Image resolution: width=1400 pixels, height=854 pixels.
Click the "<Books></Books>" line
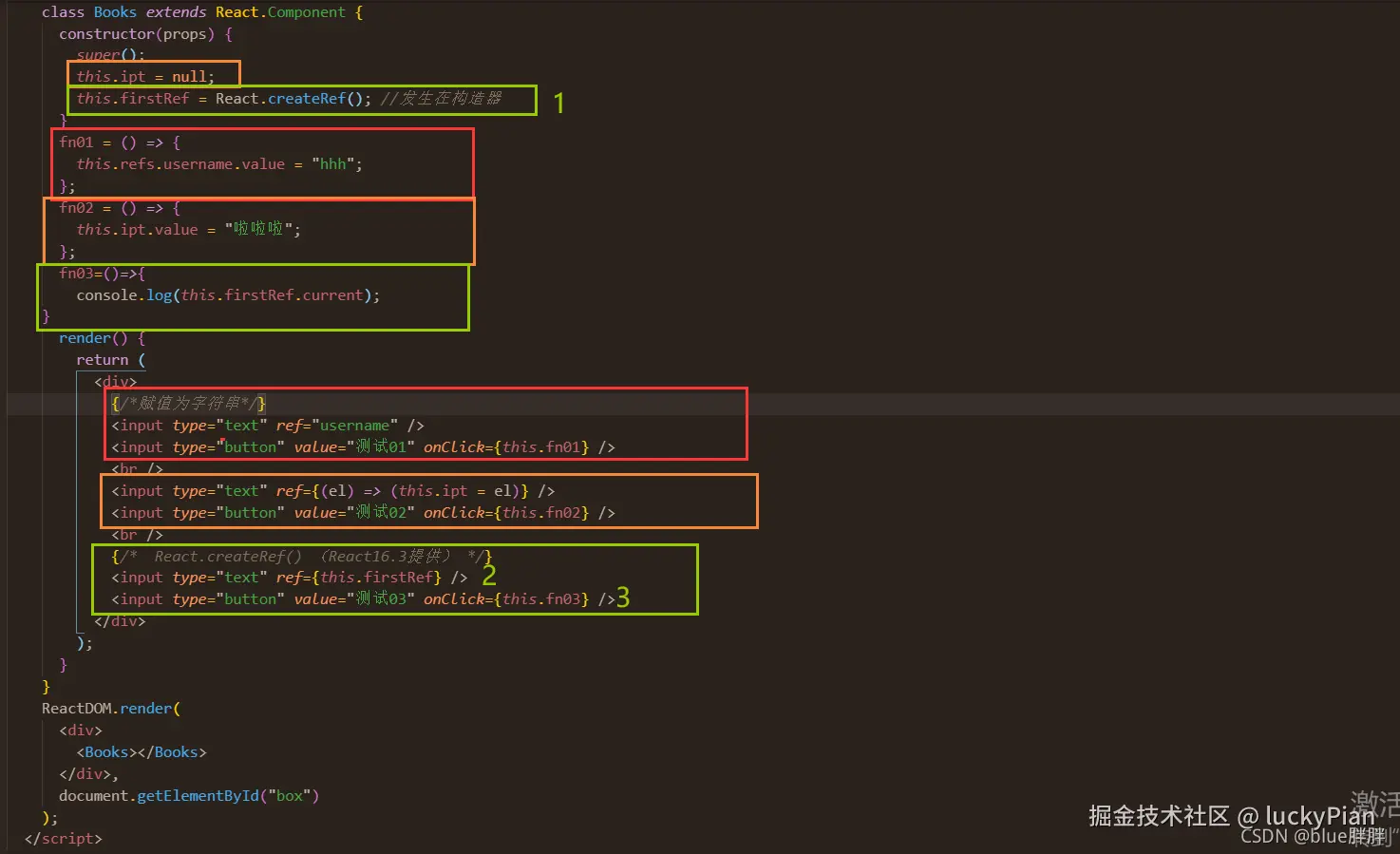142,752
